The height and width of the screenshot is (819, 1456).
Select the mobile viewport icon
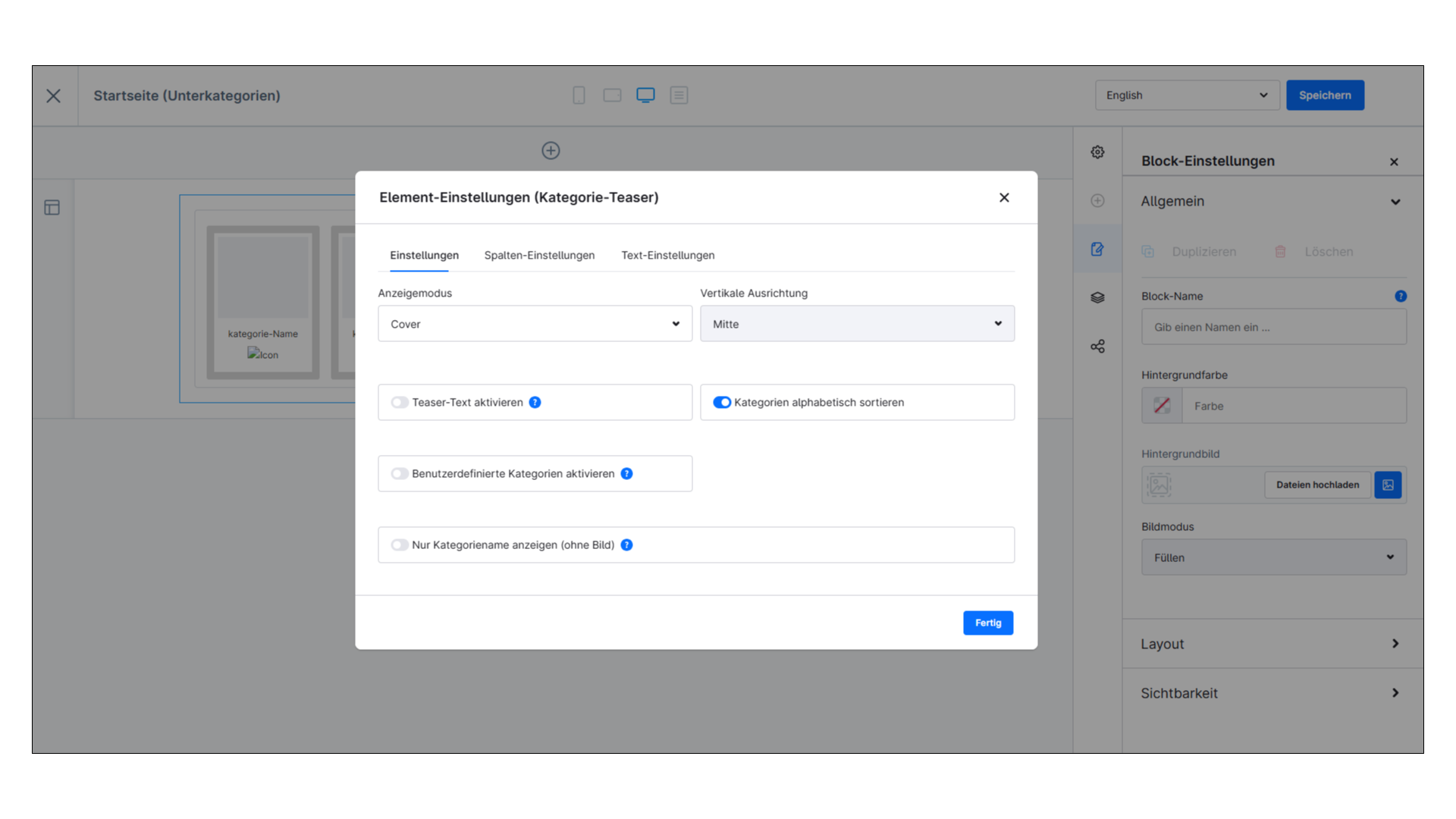pos(579,96)
